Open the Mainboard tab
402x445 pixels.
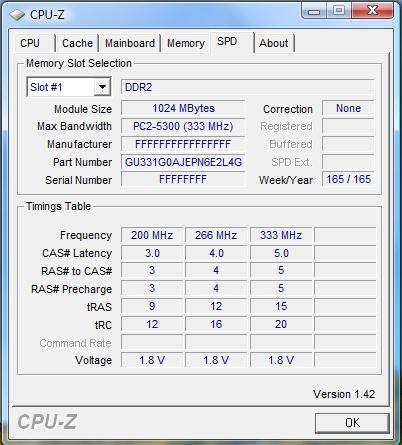point(130,43)
